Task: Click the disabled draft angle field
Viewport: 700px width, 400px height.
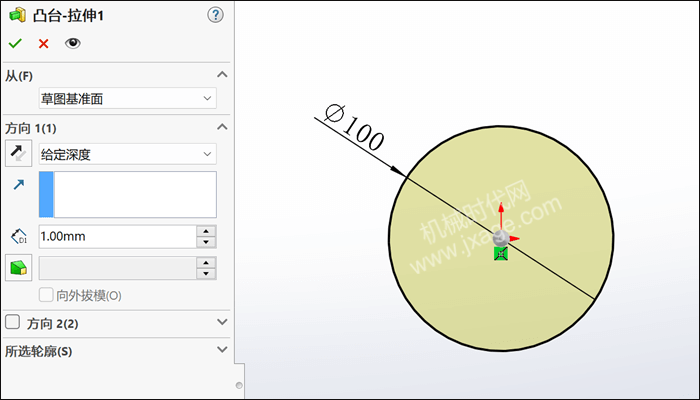Action: (117, 268)
